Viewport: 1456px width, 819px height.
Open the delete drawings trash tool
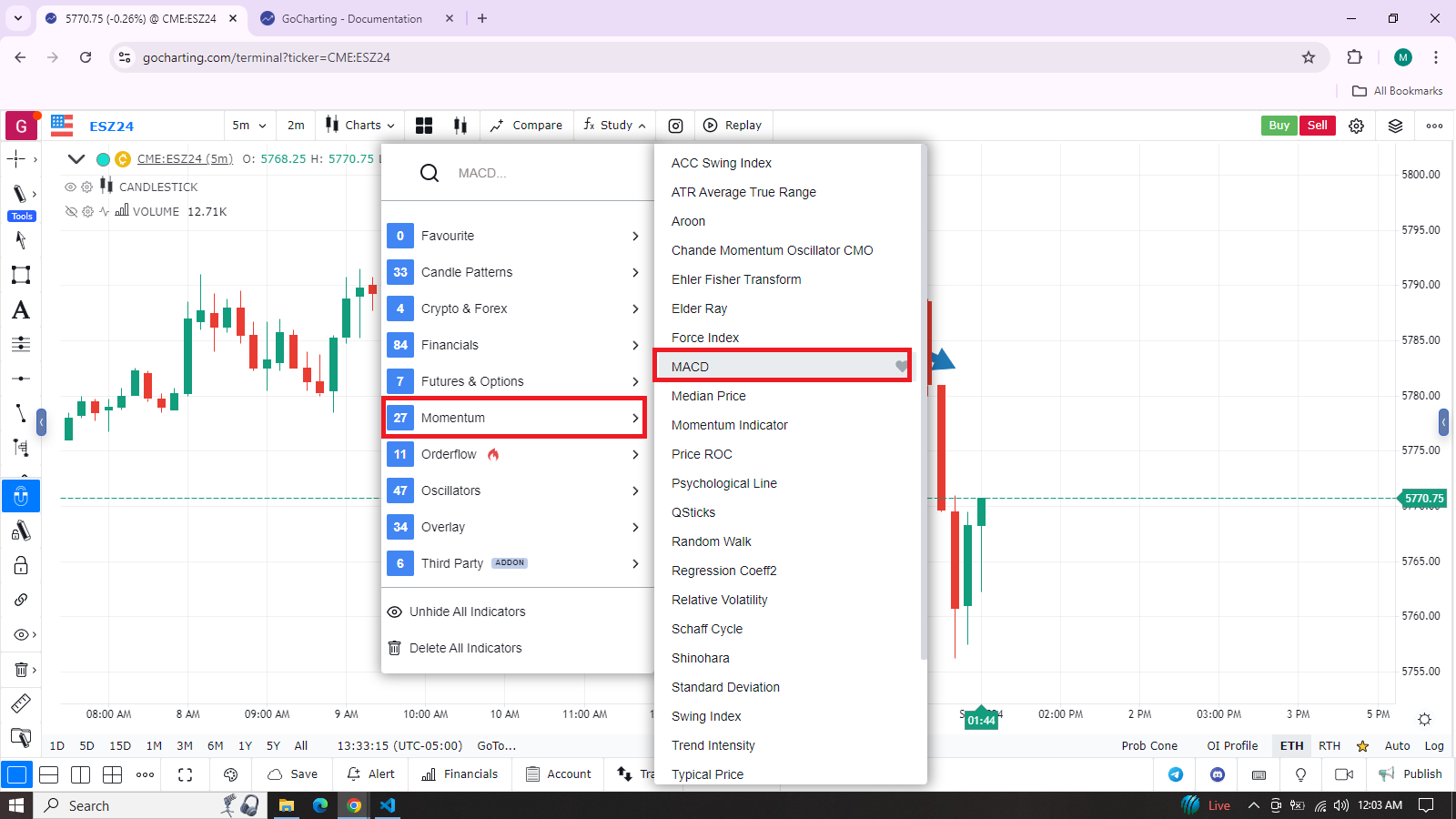20,670
